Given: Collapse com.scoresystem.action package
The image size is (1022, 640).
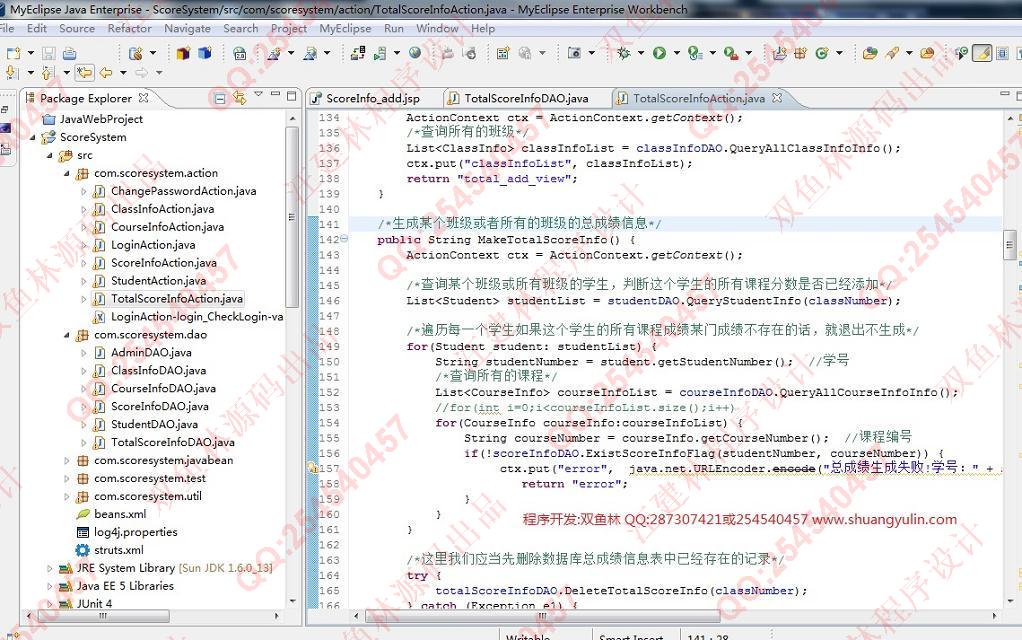Looking at the screenshot, I should pyautogui.click(x=66, y=173).
